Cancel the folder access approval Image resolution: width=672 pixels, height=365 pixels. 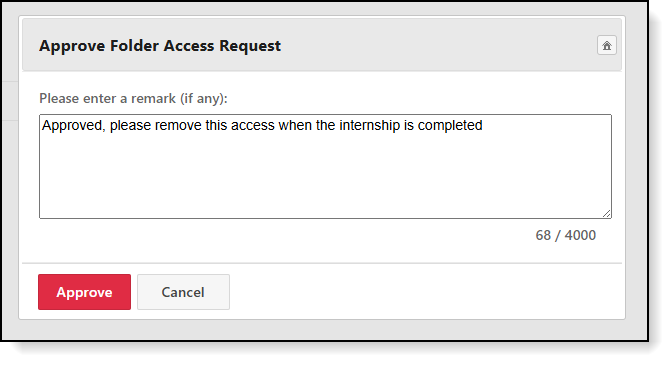[183, 292]
